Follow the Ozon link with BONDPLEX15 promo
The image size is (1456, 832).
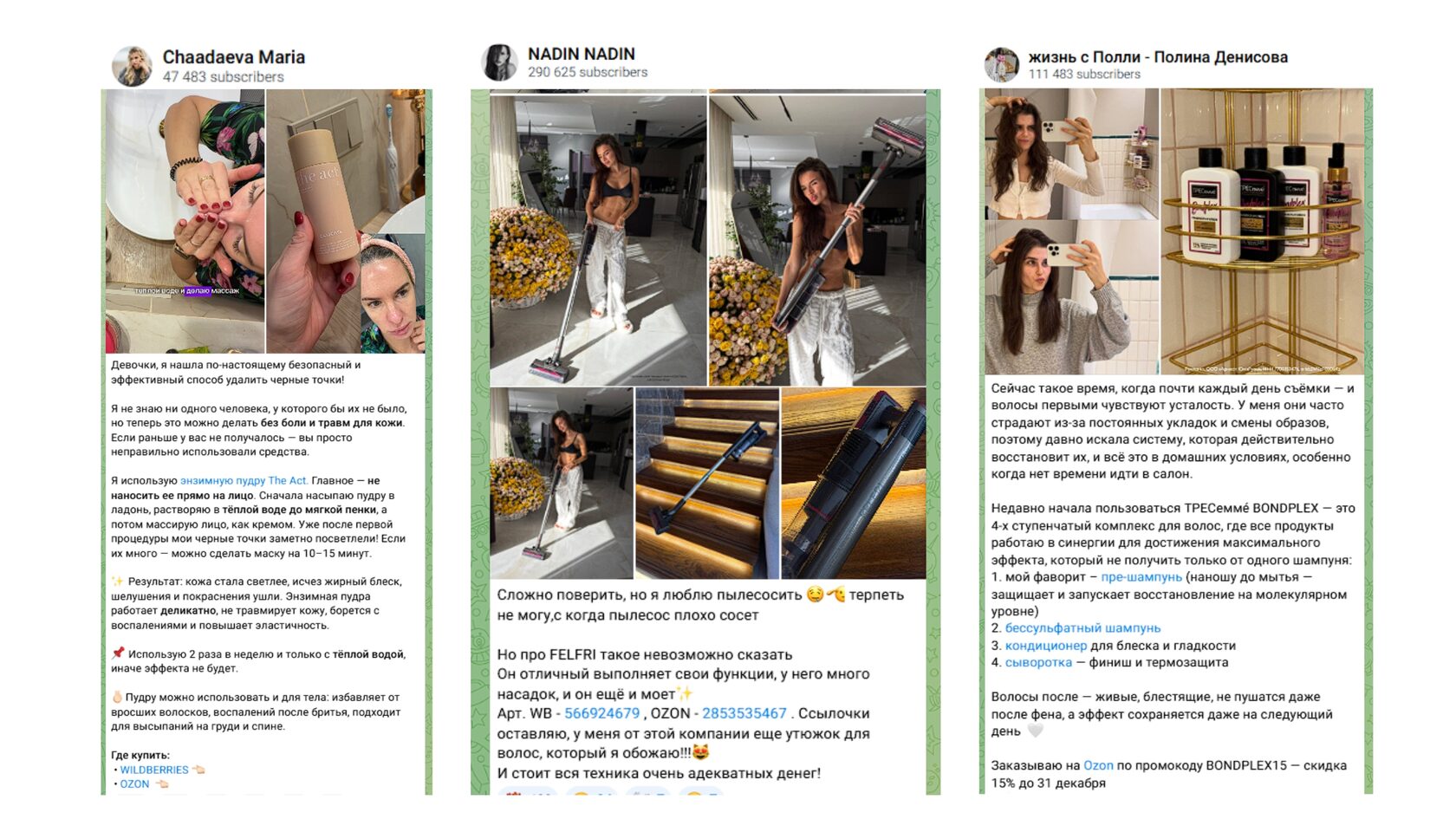coord(1098,765)
